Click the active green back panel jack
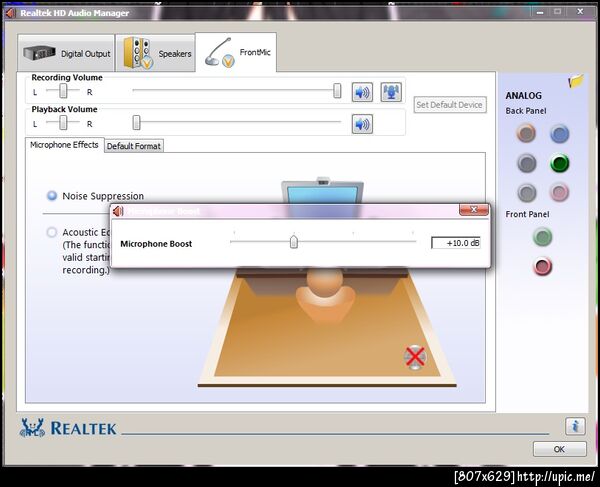 559,163
